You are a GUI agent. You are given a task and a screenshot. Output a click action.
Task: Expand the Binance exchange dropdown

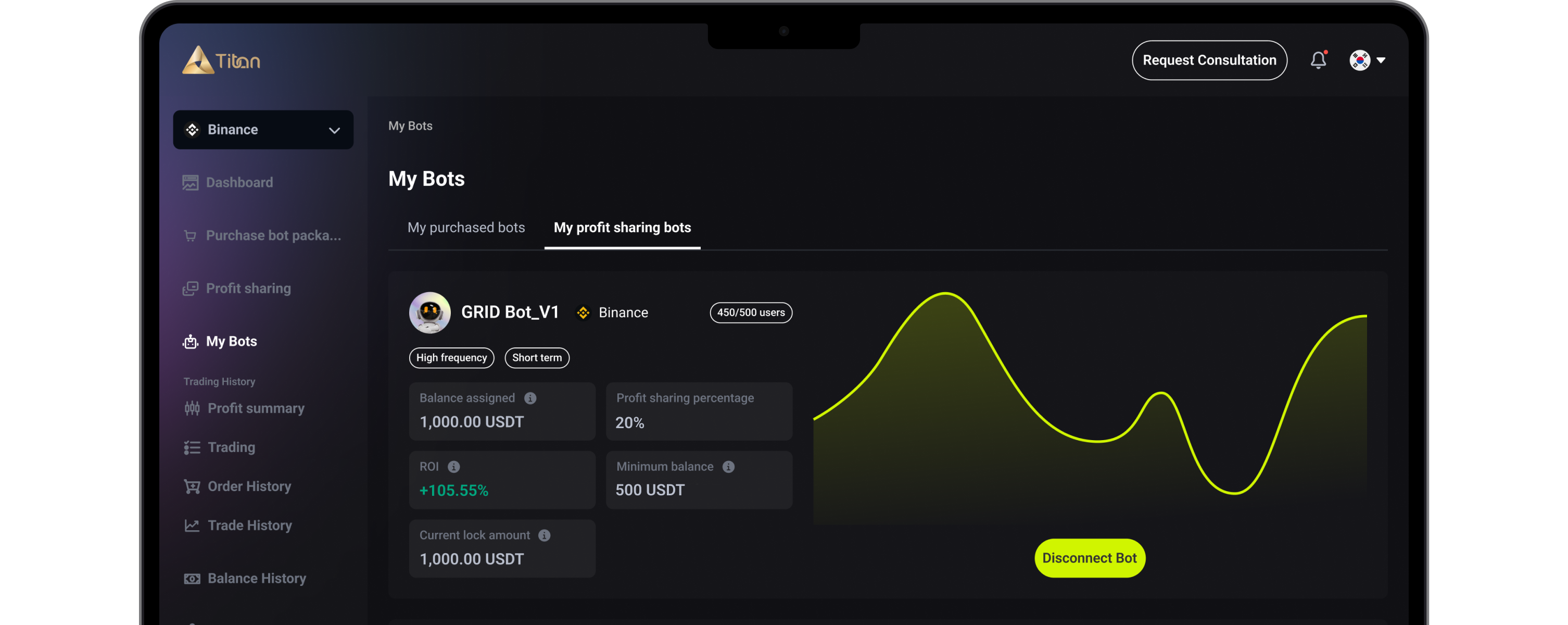[x=263, y=130]
